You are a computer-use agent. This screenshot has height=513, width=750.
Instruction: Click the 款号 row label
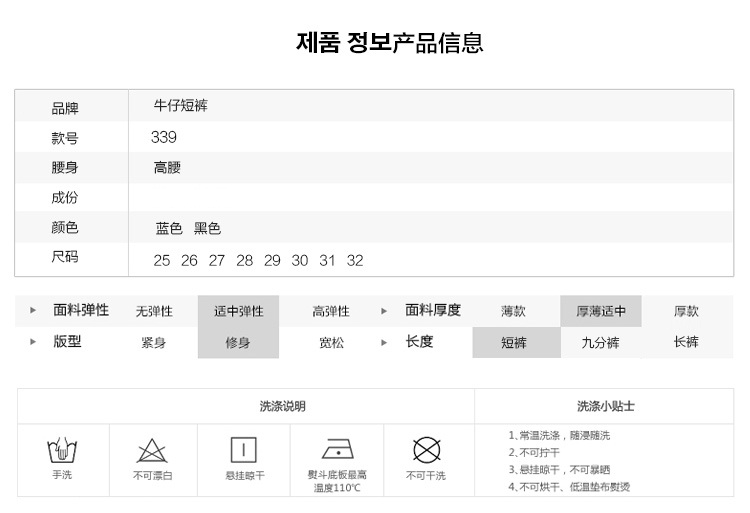(x=65, y=138)
